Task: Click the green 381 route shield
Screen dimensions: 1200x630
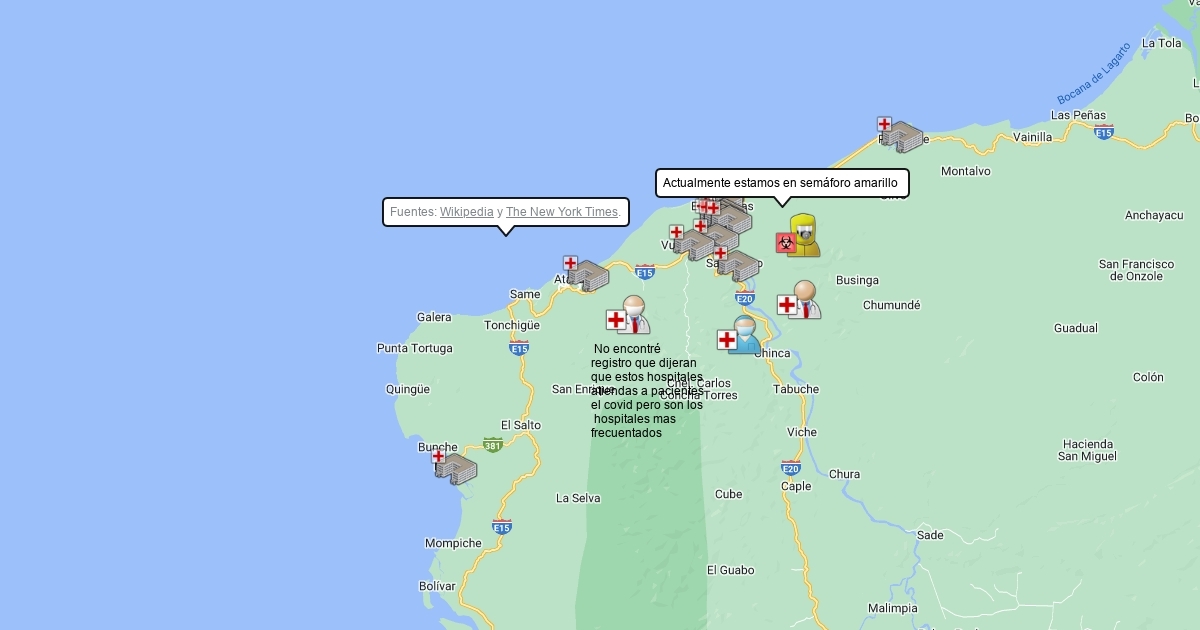Action: (492, 445)
